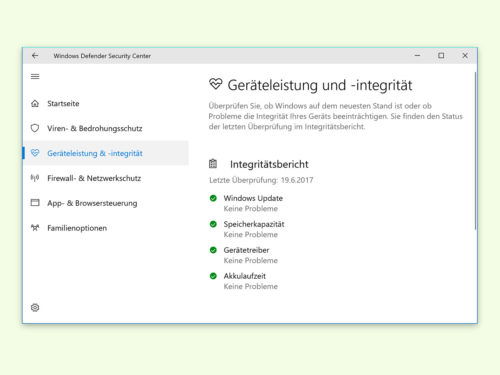This screenshot has width=500, height=375.
Task: Click the green check next to Windows Update
Action: click(x=213, y=198)
